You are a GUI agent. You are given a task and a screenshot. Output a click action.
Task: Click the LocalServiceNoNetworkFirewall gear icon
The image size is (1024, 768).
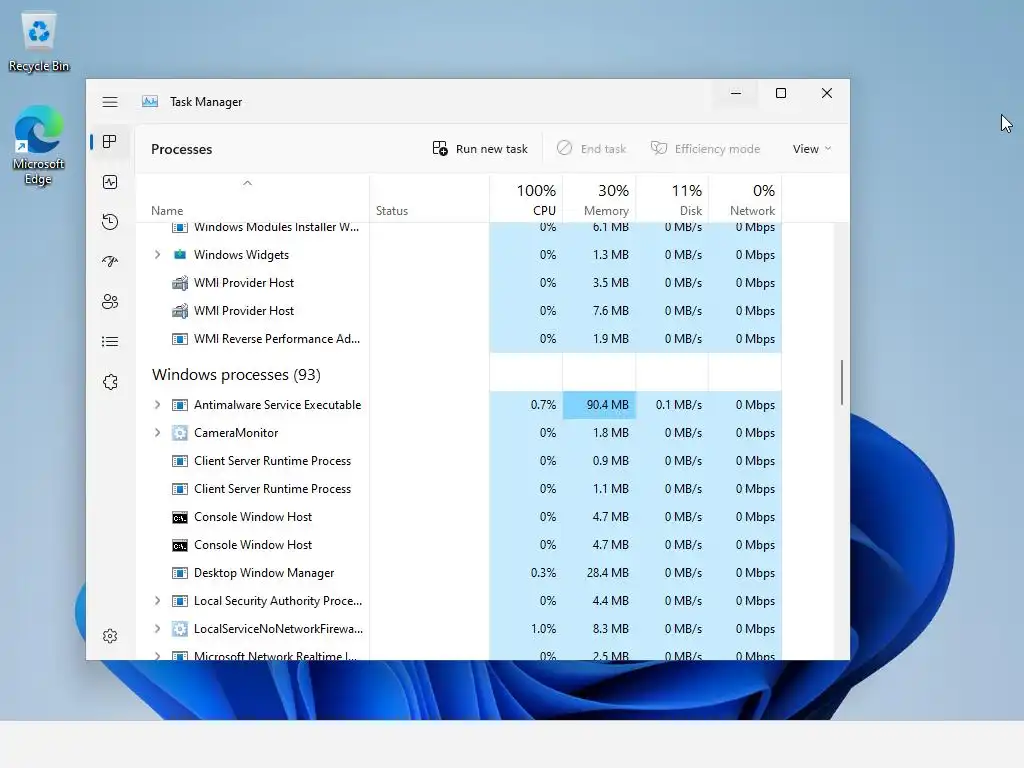[x=180, y=629]
